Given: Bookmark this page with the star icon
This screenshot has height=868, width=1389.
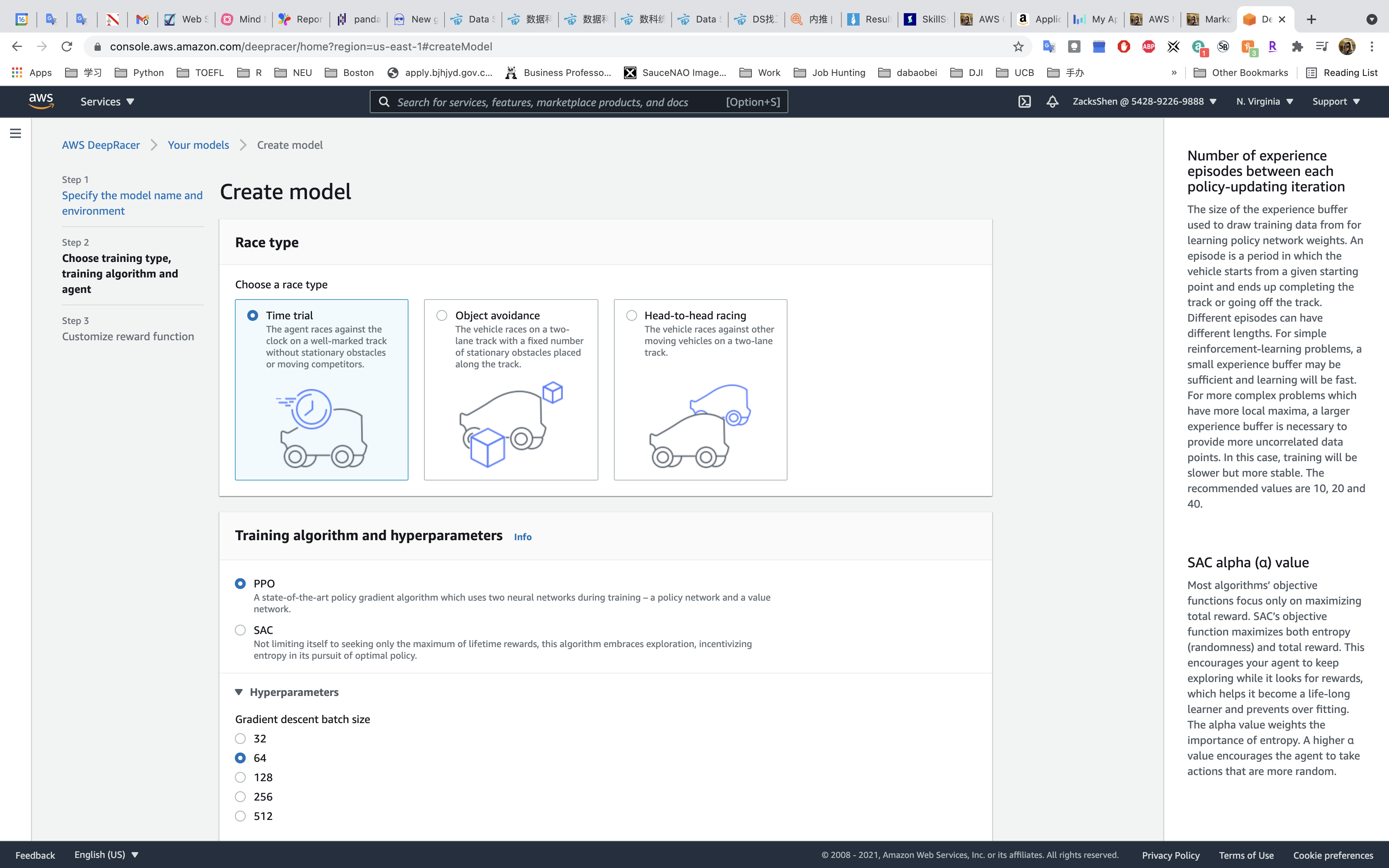Looking at the screenshot, I should [x=1018, y=46].
